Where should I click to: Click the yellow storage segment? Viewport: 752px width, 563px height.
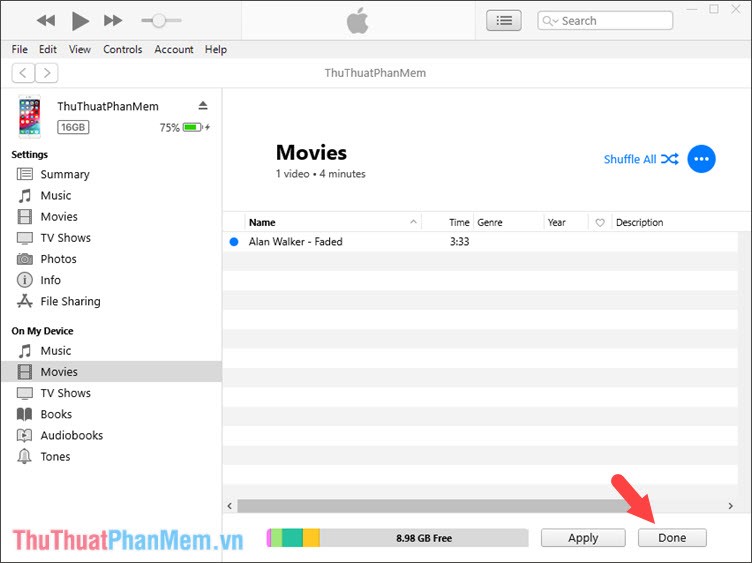311,538
